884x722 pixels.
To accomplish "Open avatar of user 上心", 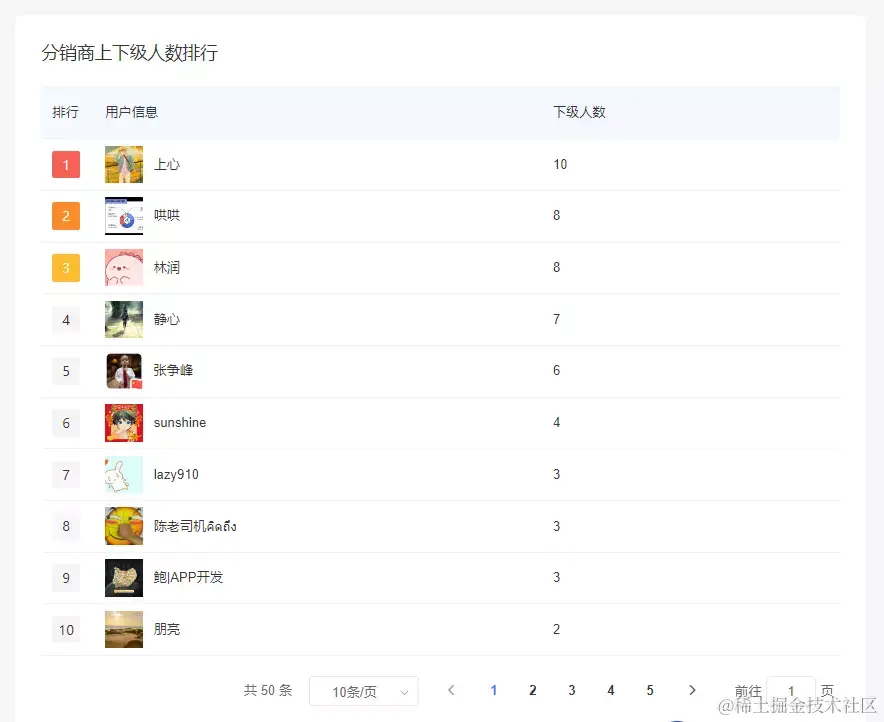I will coord(124,165).
